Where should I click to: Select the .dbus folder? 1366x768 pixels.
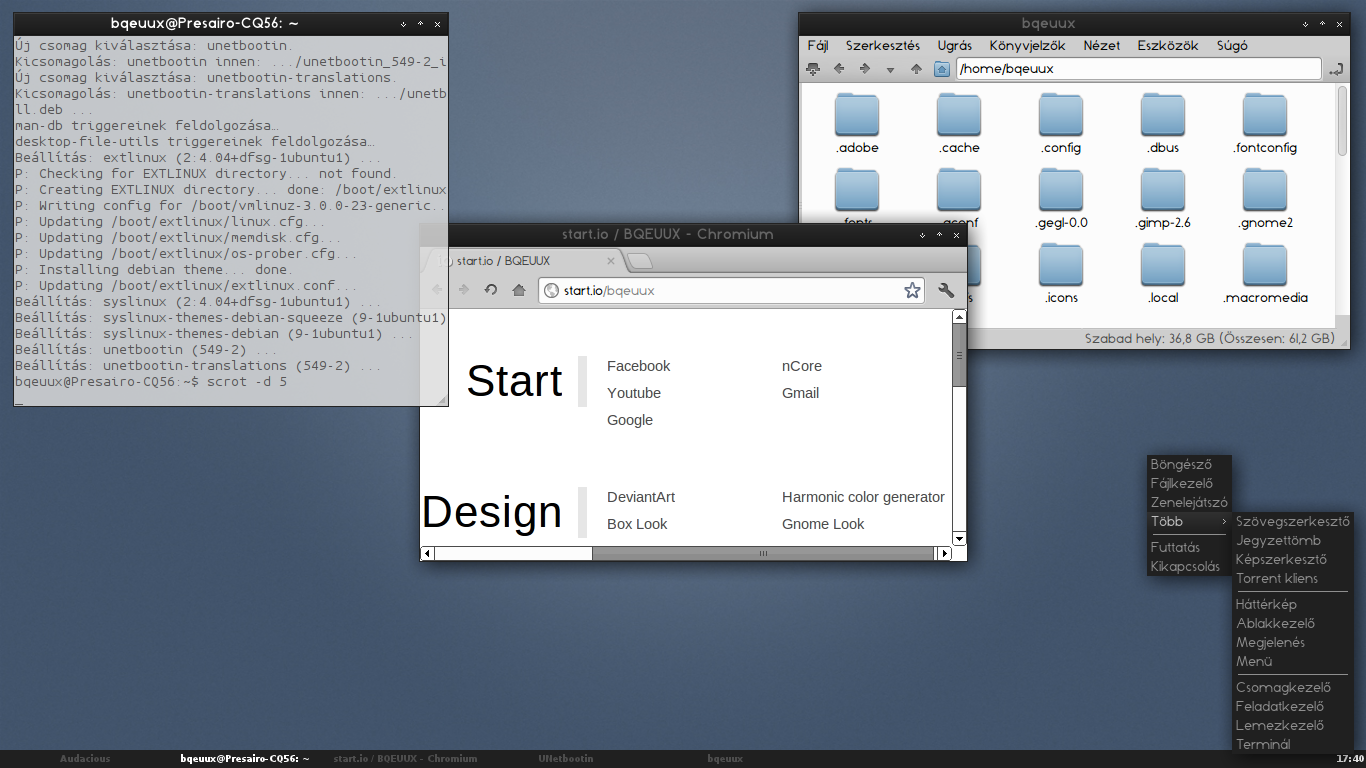click(x=1163, y=124)
